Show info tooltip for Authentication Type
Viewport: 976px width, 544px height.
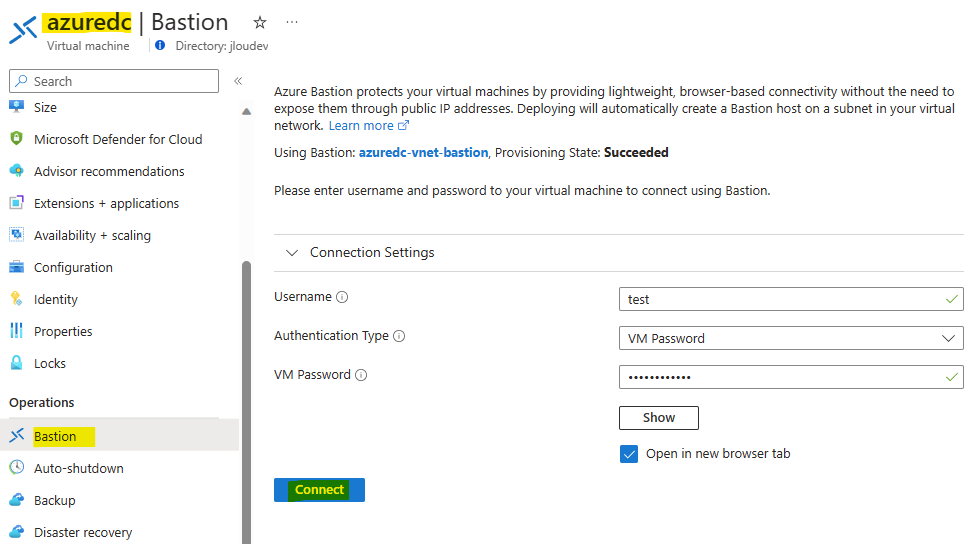point(399,336)
